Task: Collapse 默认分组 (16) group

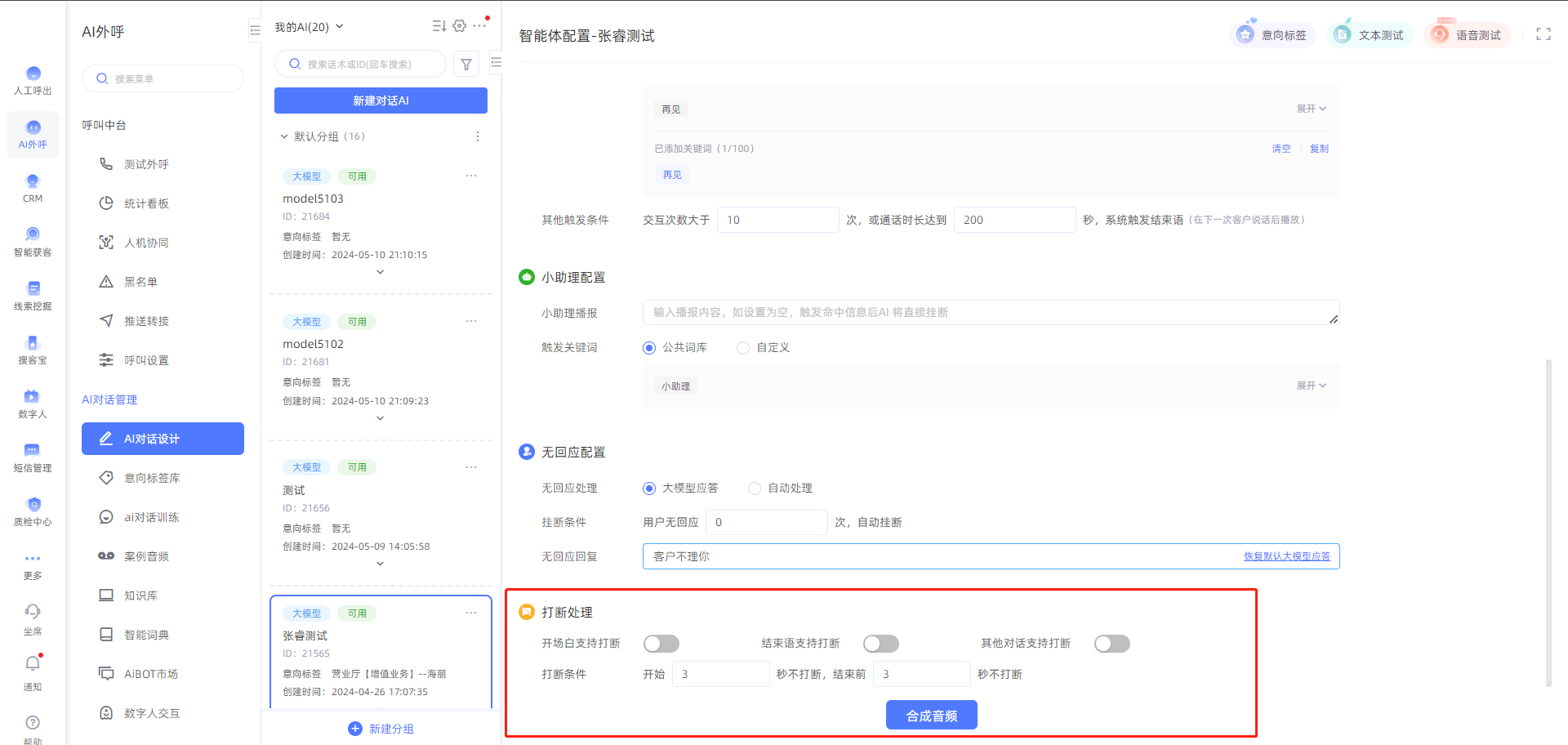Action: (x=284, y=136)
